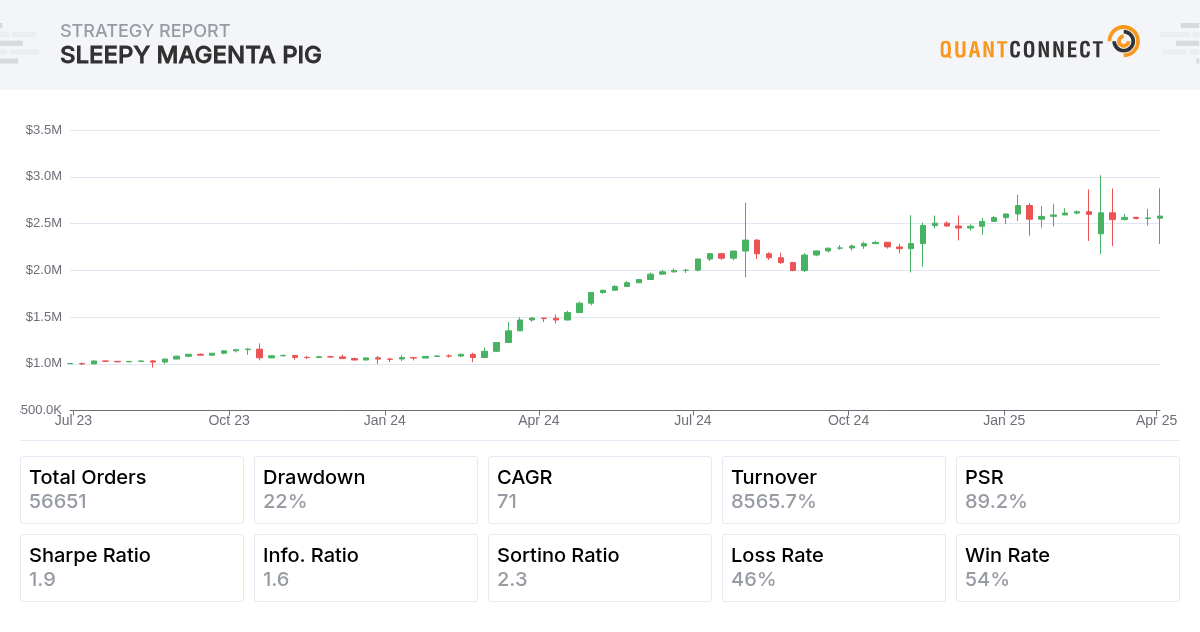1200x632 pixels.
Task: Click the QUANTCONNECT wordmark text
Action: pos(1021,49)
